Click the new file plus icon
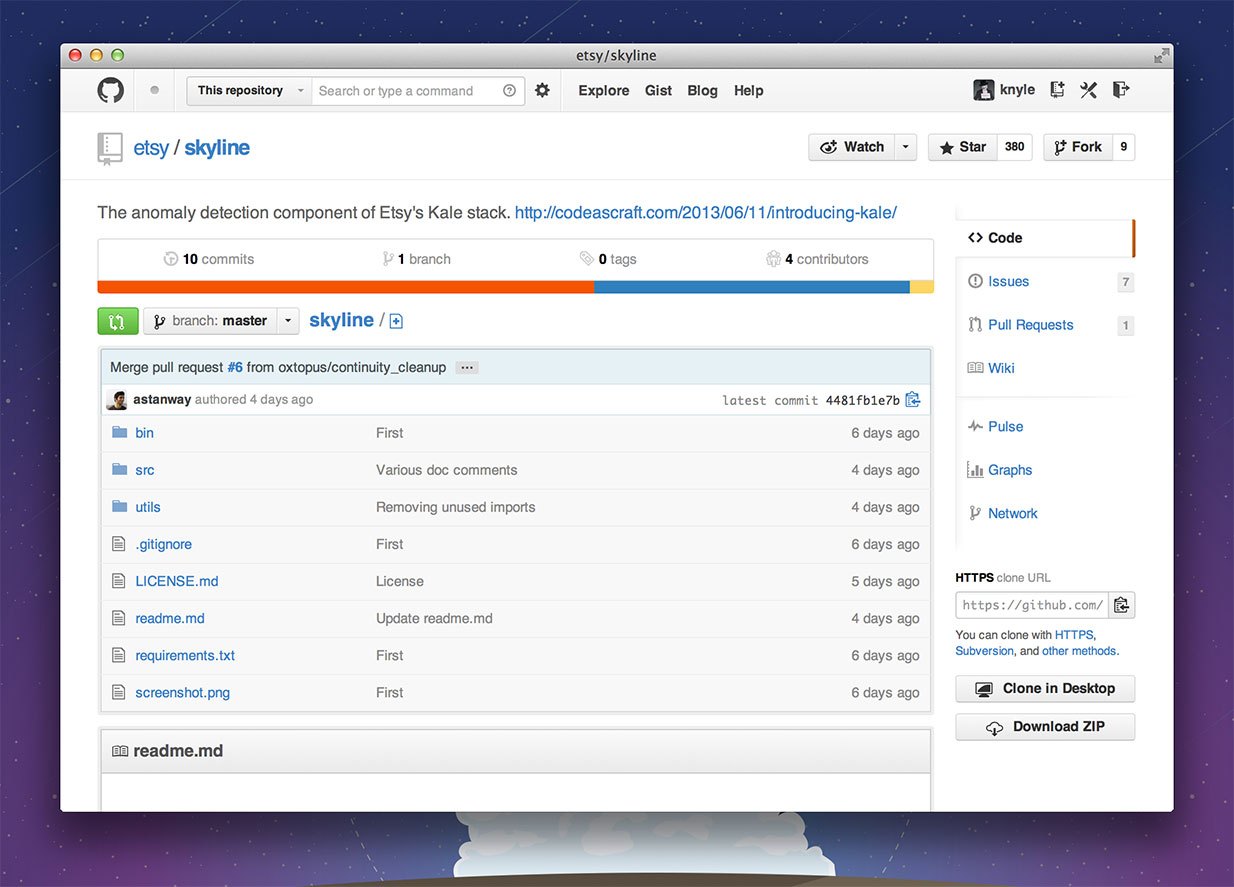Screen dimensions: 1234x887 [396, 321]
